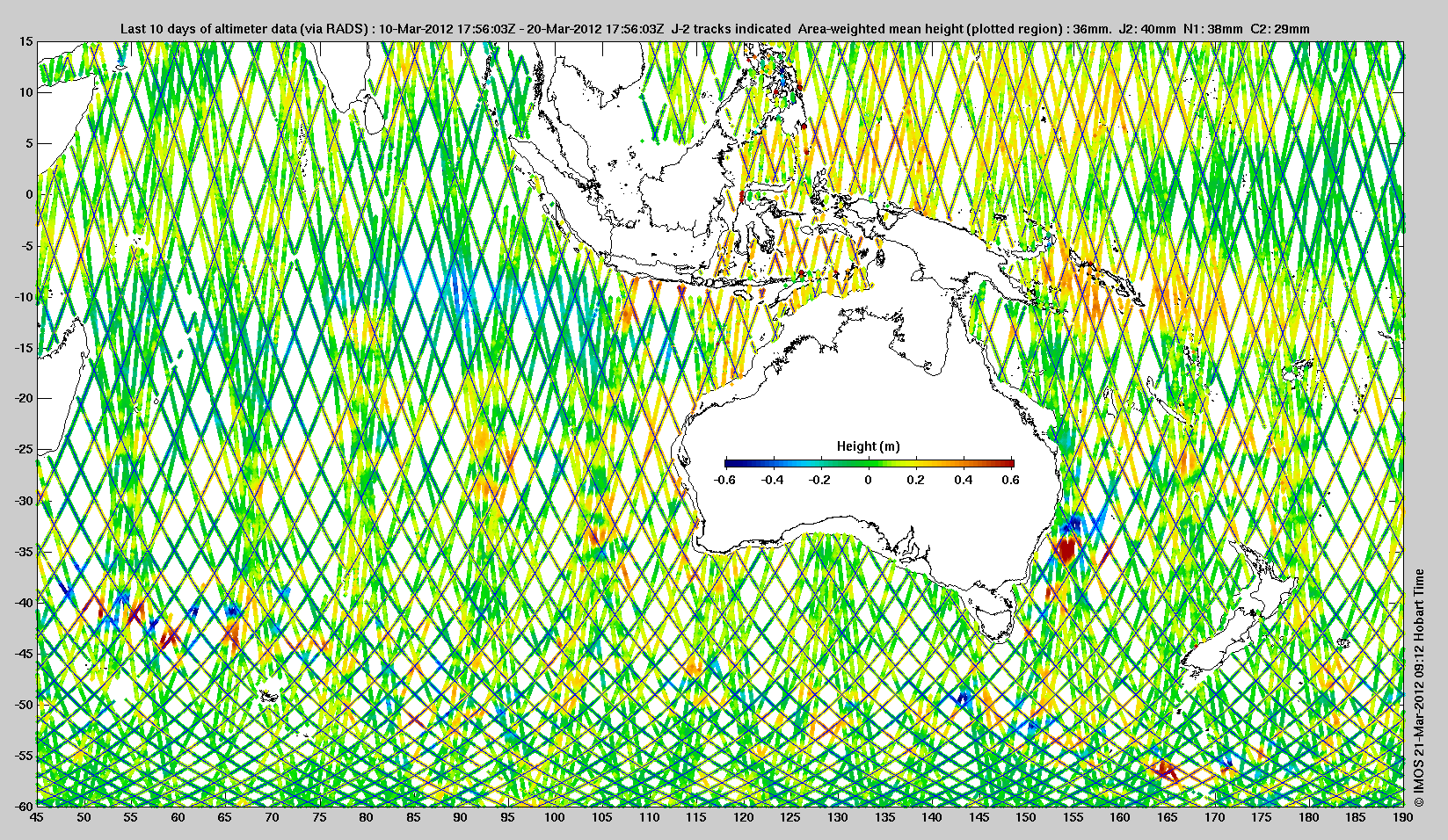This screenshot has width=1448, height=840.
Task: Click the "10" latitude tick on the left axis
Action: coord(26,92)
